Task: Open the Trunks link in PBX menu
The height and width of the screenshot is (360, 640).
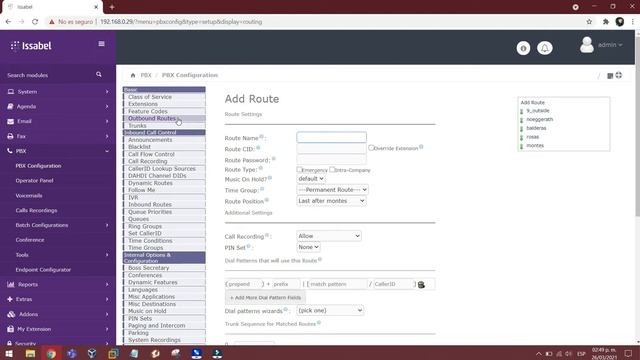Action: coord(137,126)
